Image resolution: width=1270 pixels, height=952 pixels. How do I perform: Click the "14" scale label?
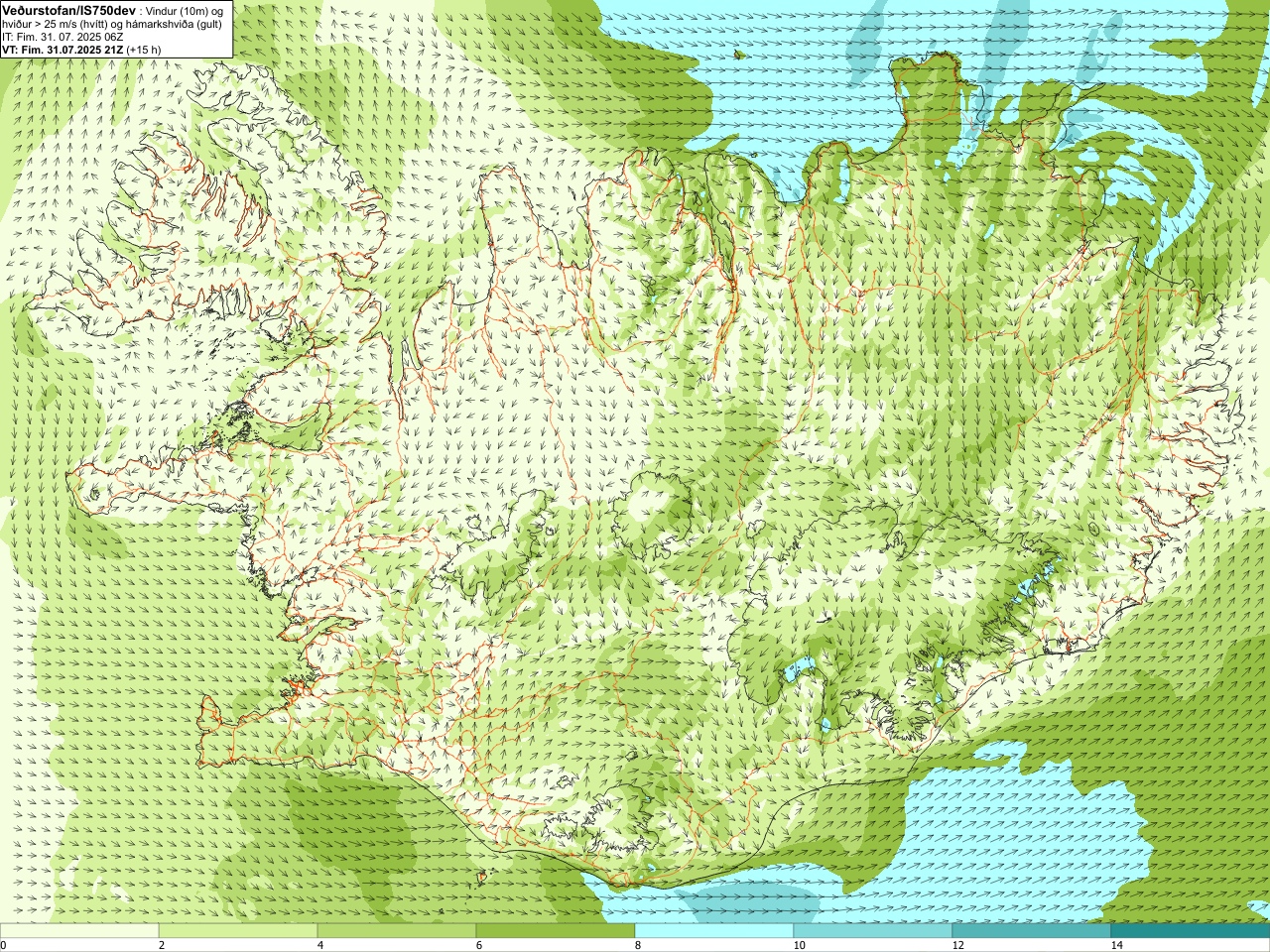pyautogui.click(x=1116, y=945)
